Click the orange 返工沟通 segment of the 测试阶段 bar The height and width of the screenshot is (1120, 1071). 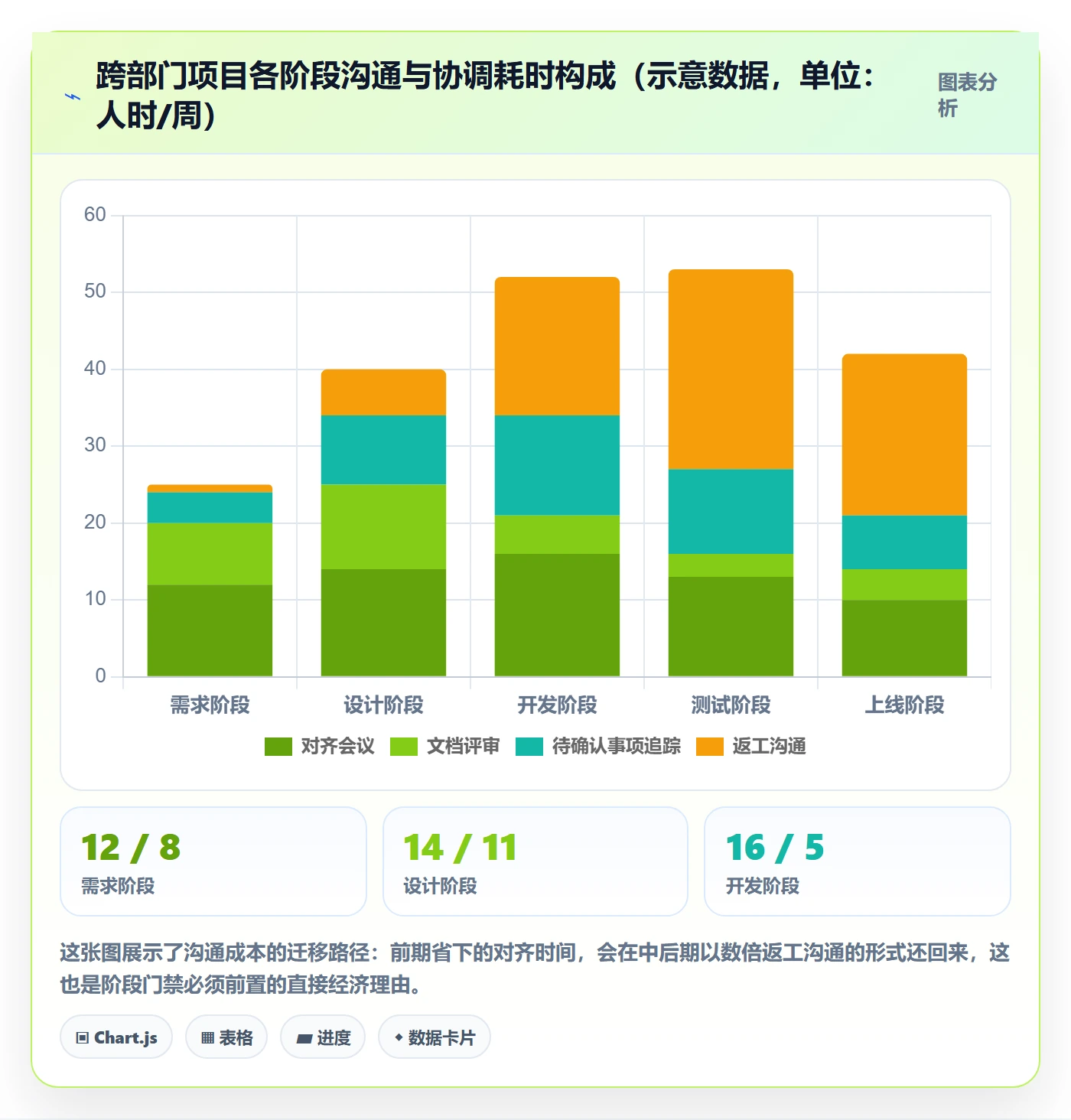click(x=731, y=370)
